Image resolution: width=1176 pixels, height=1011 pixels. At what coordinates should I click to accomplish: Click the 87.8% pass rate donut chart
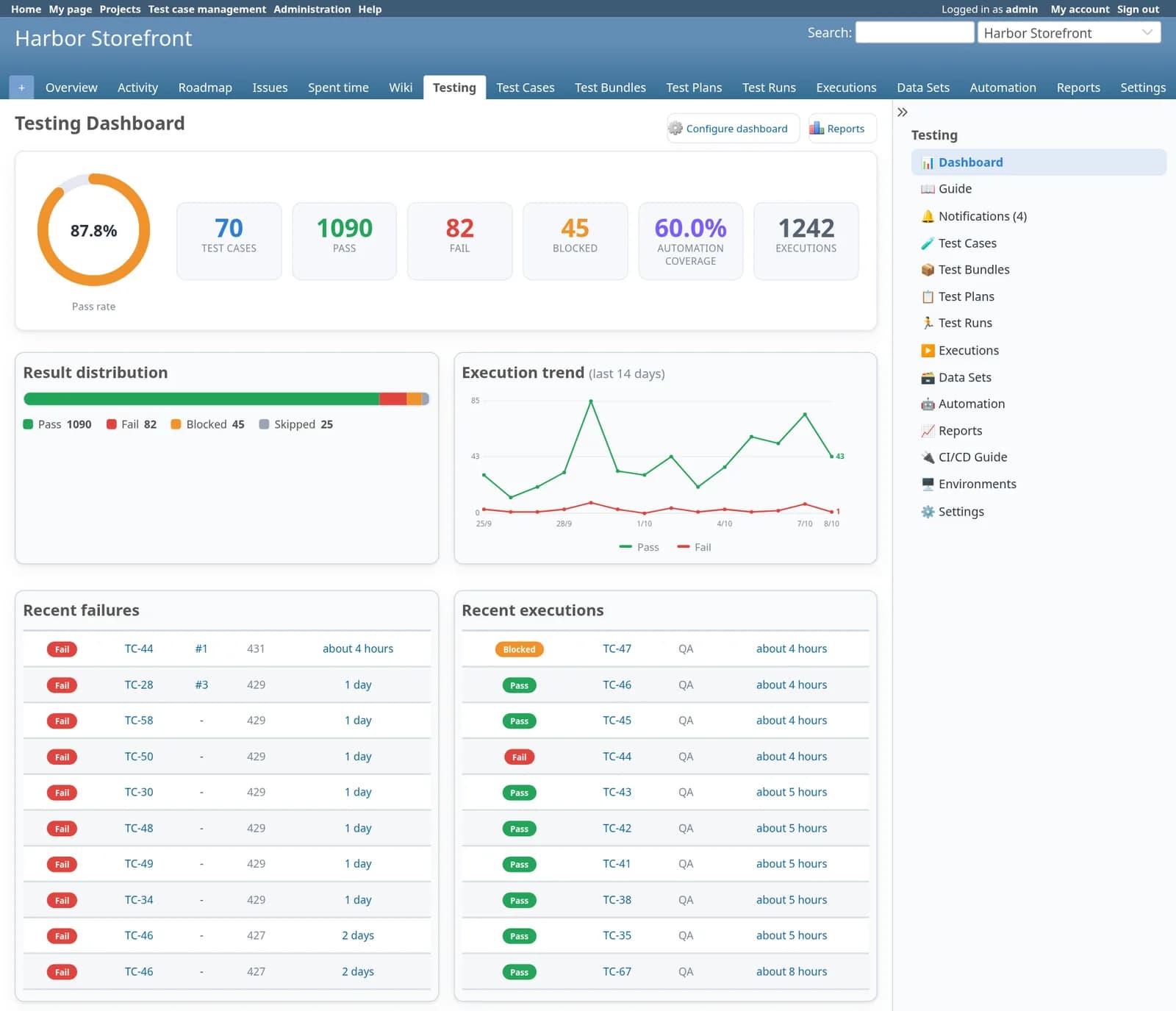click(93, 230)
